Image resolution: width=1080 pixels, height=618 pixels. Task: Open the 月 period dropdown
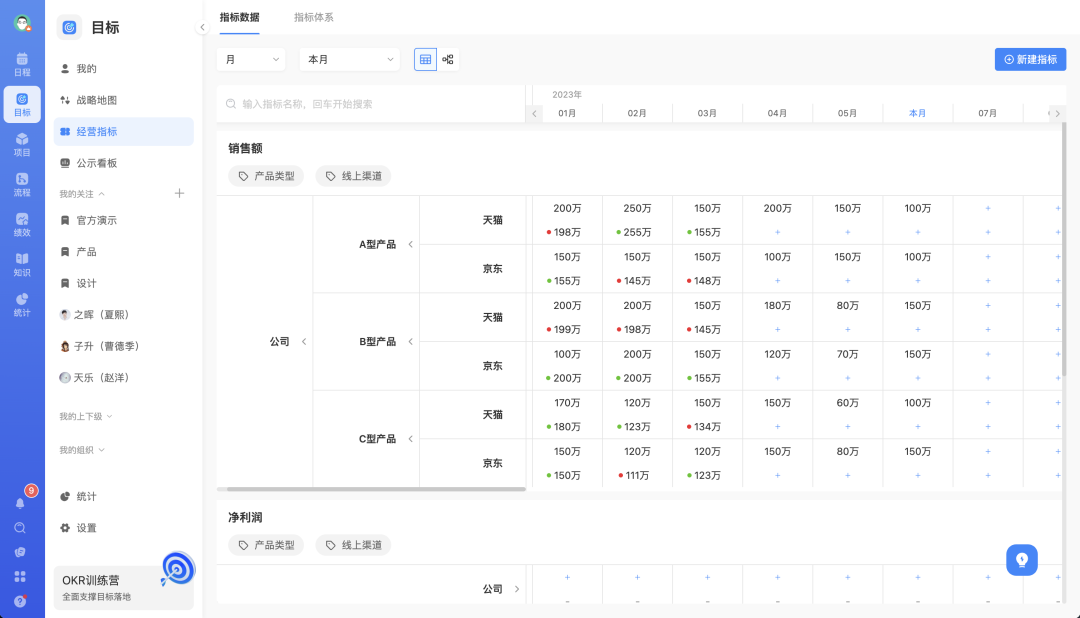(251, 59)
